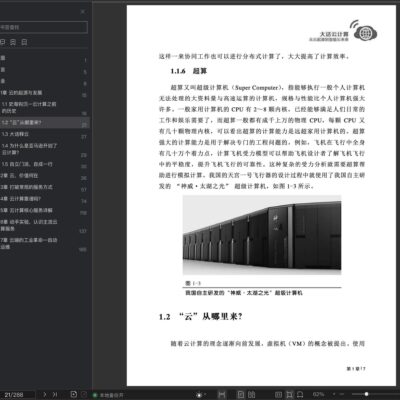Screen dimensions: 400x400
Task: Click the page heading containing 1.2
Action: pyautogui.click(x=200, y=316)
